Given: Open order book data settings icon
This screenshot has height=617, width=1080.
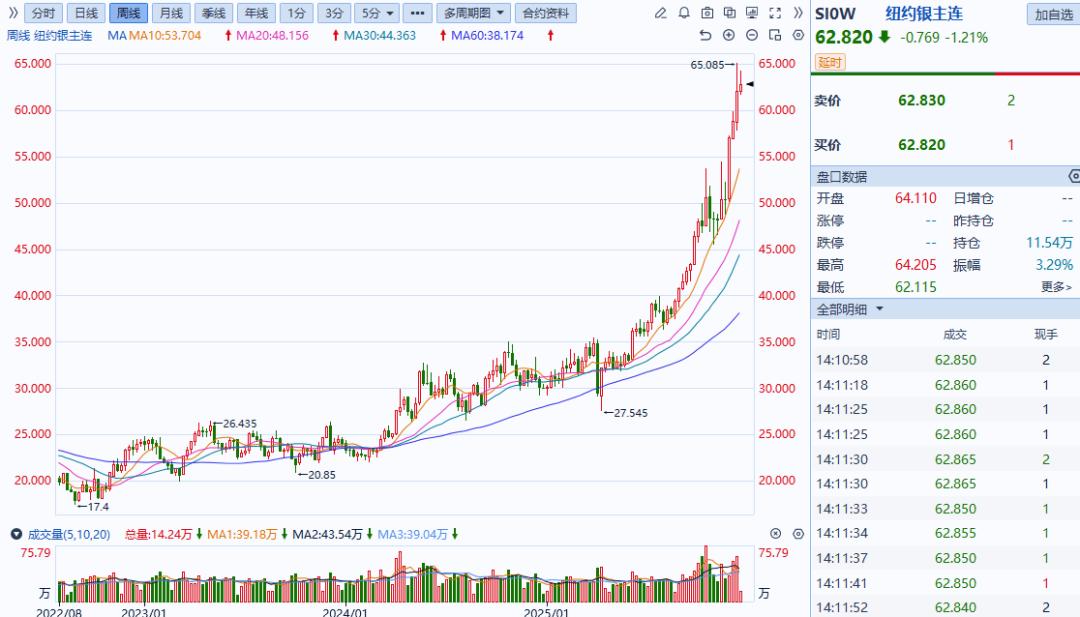Looking at the screenshot, I should click(1074, 177).
